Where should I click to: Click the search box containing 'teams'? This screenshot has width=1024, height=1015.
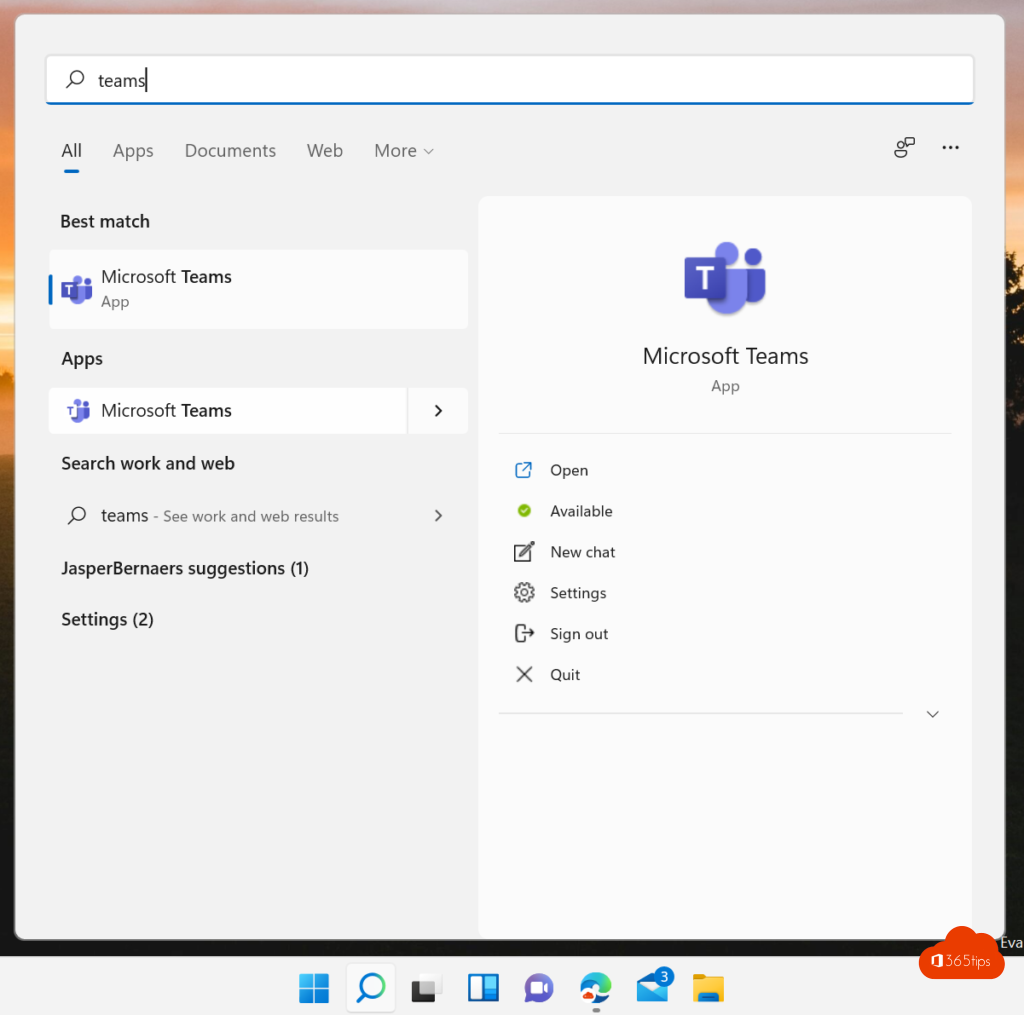pos(509,80)
